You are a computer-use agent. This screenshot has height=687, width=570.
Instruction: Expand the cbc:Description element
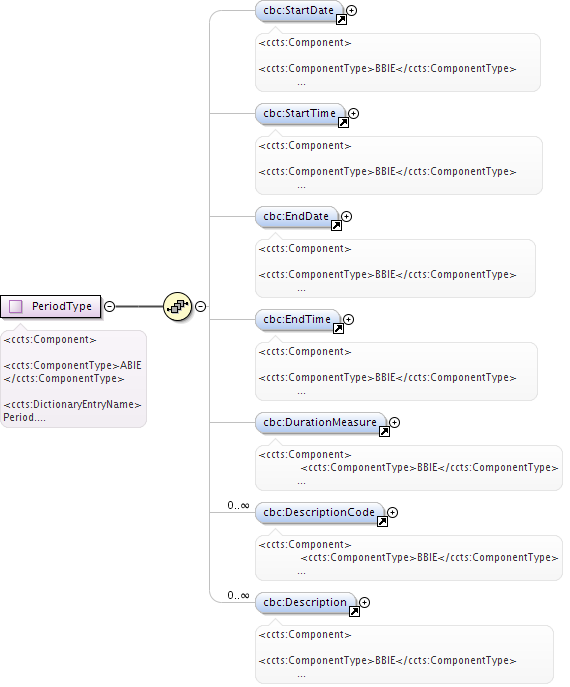365,602
